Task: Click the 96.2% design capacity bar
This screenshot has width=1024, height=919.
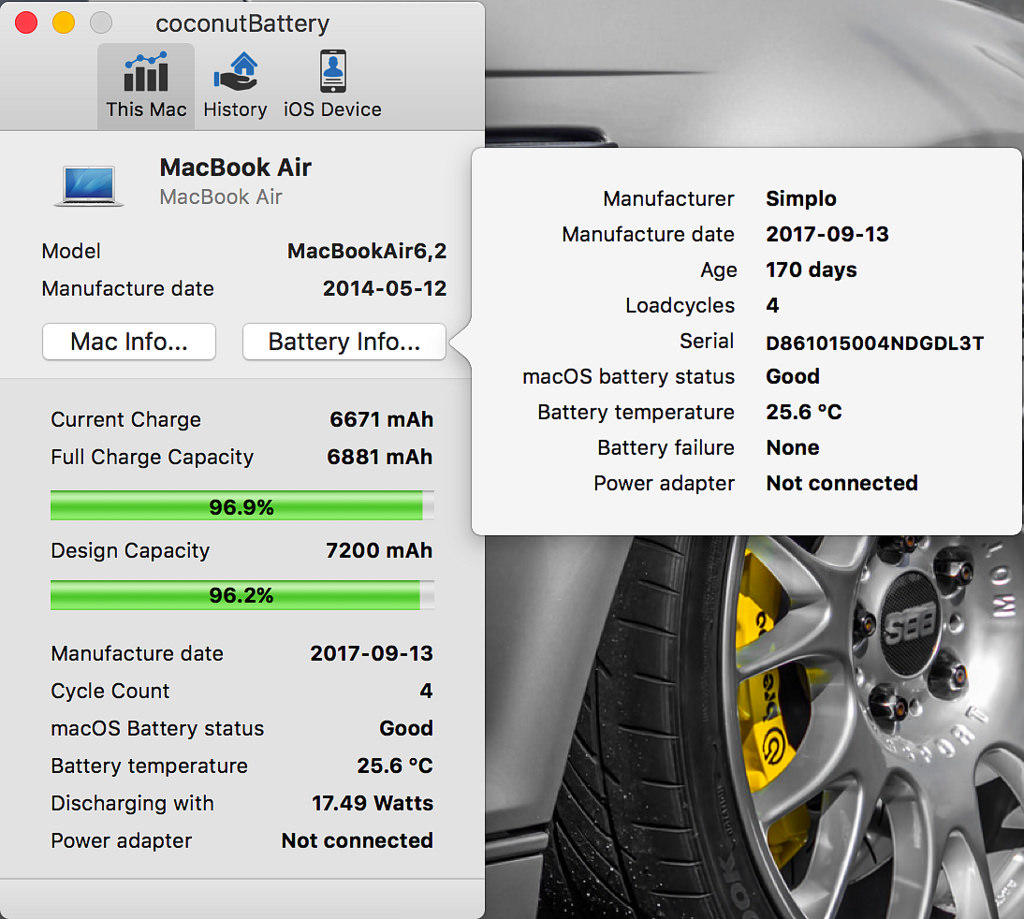Action: click(x=242, y=595)
